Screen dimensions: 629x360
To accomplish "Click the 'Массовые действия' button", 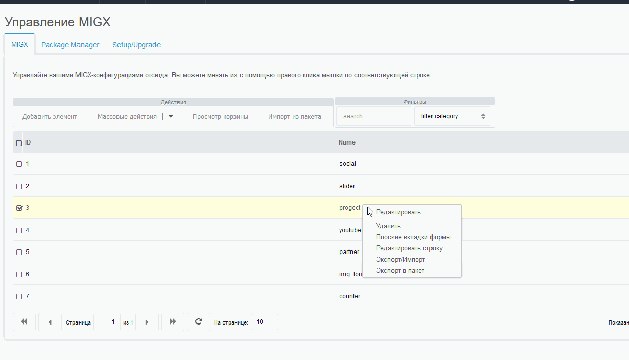I will 127,116.
